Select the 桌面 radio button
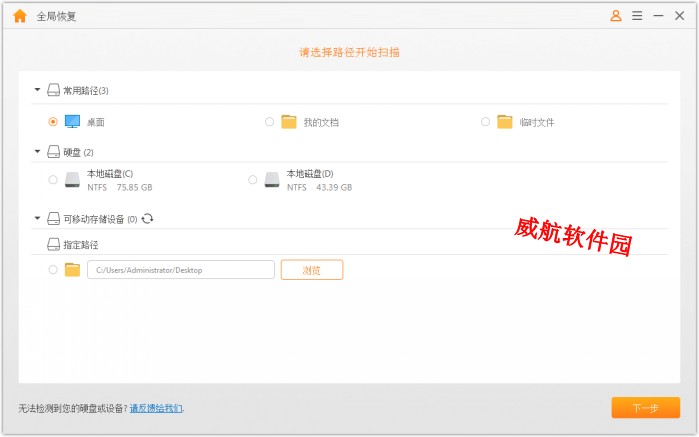 (53, 122)
